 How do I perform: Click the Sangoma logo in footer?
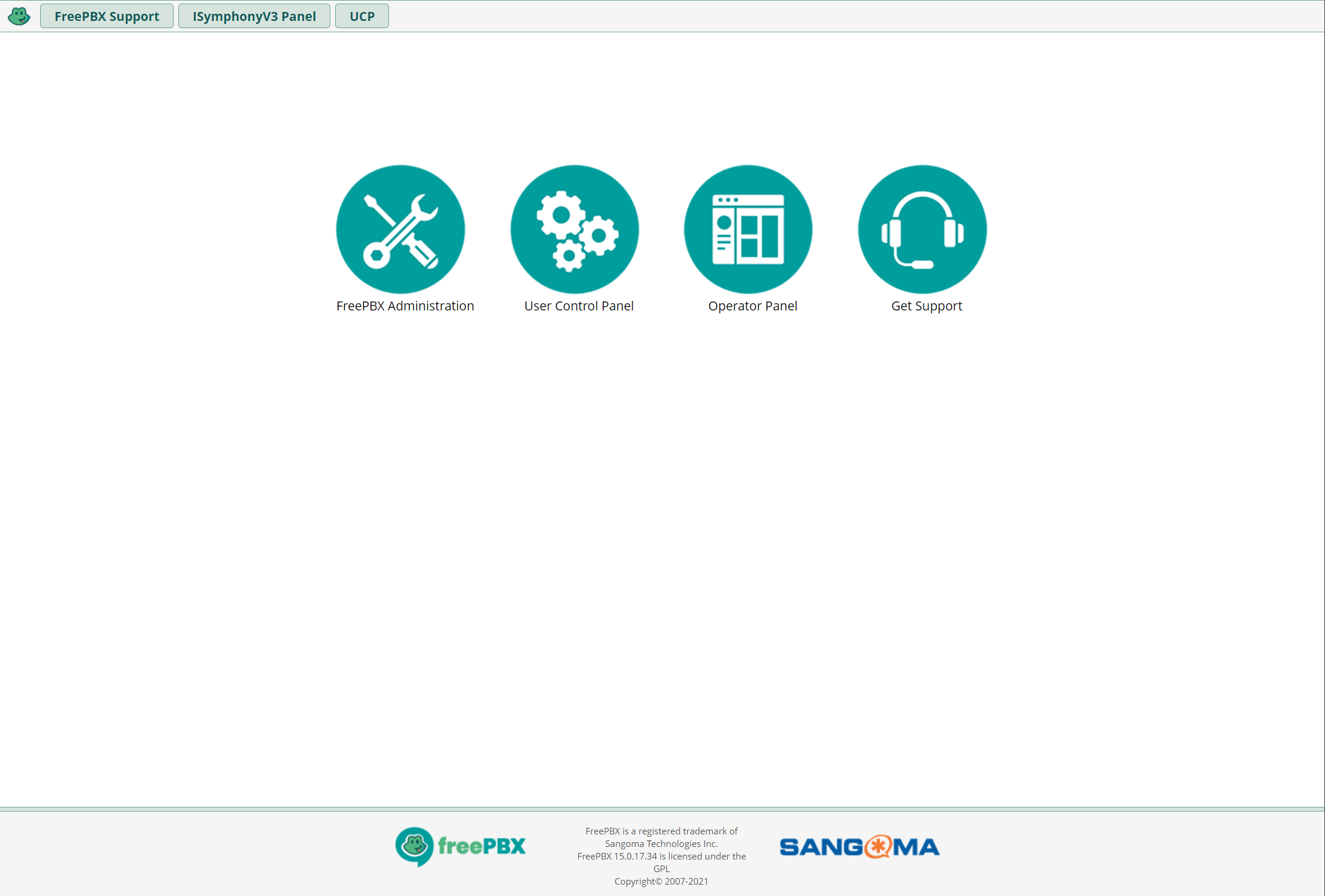[x=859, y=847]
